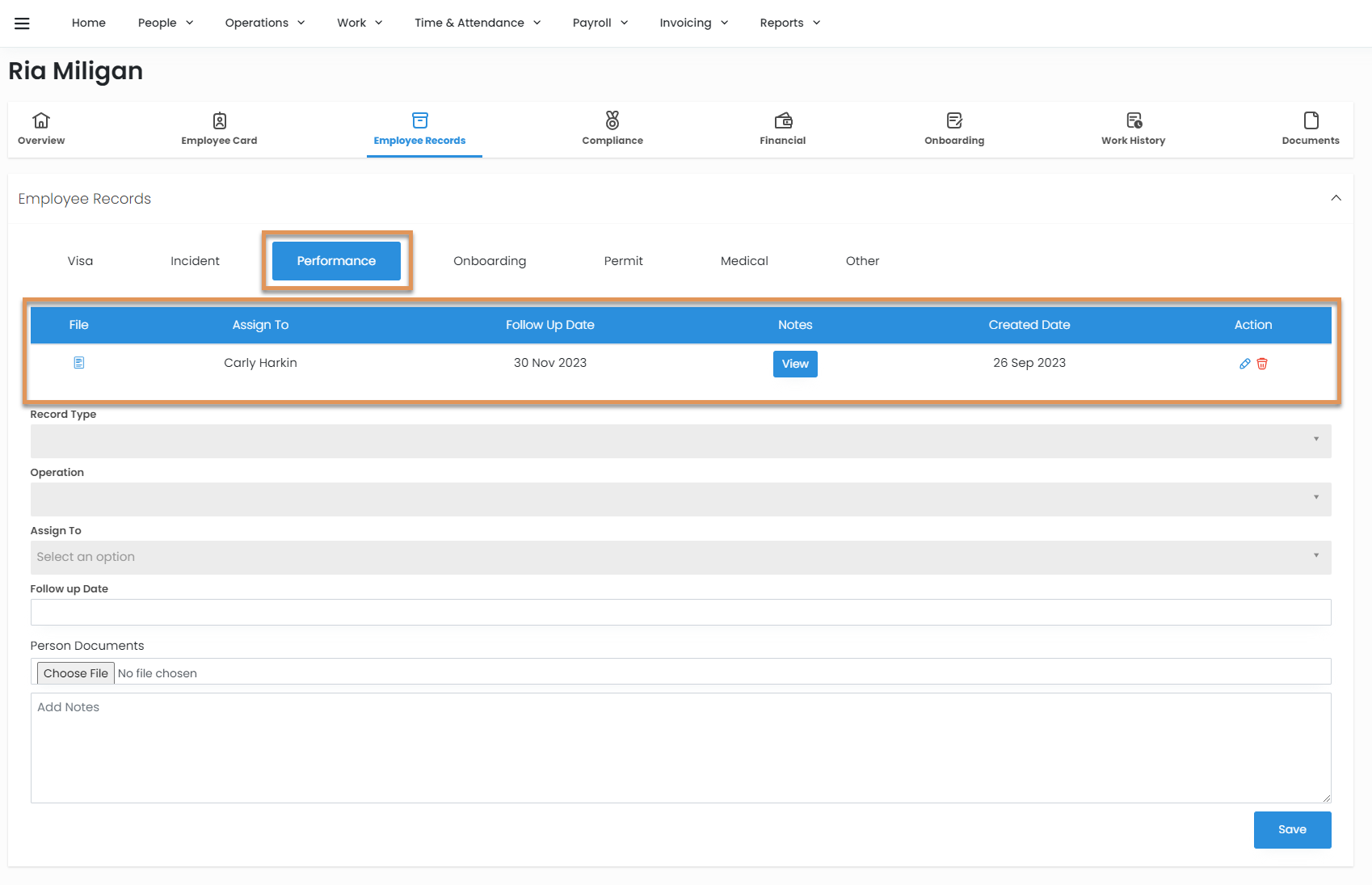Screen dimensions: 1372x885
Task: Open the attached file icon in File column
Action: pyautogui.click(x=79, y=363)
